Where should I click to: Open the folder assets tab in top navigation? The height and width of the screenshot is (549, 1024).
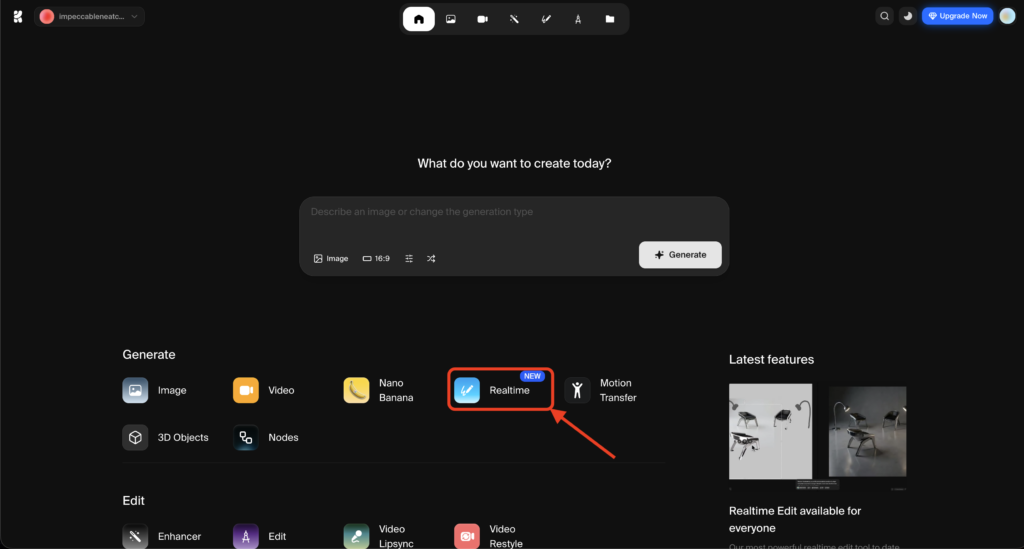point(609,19)
